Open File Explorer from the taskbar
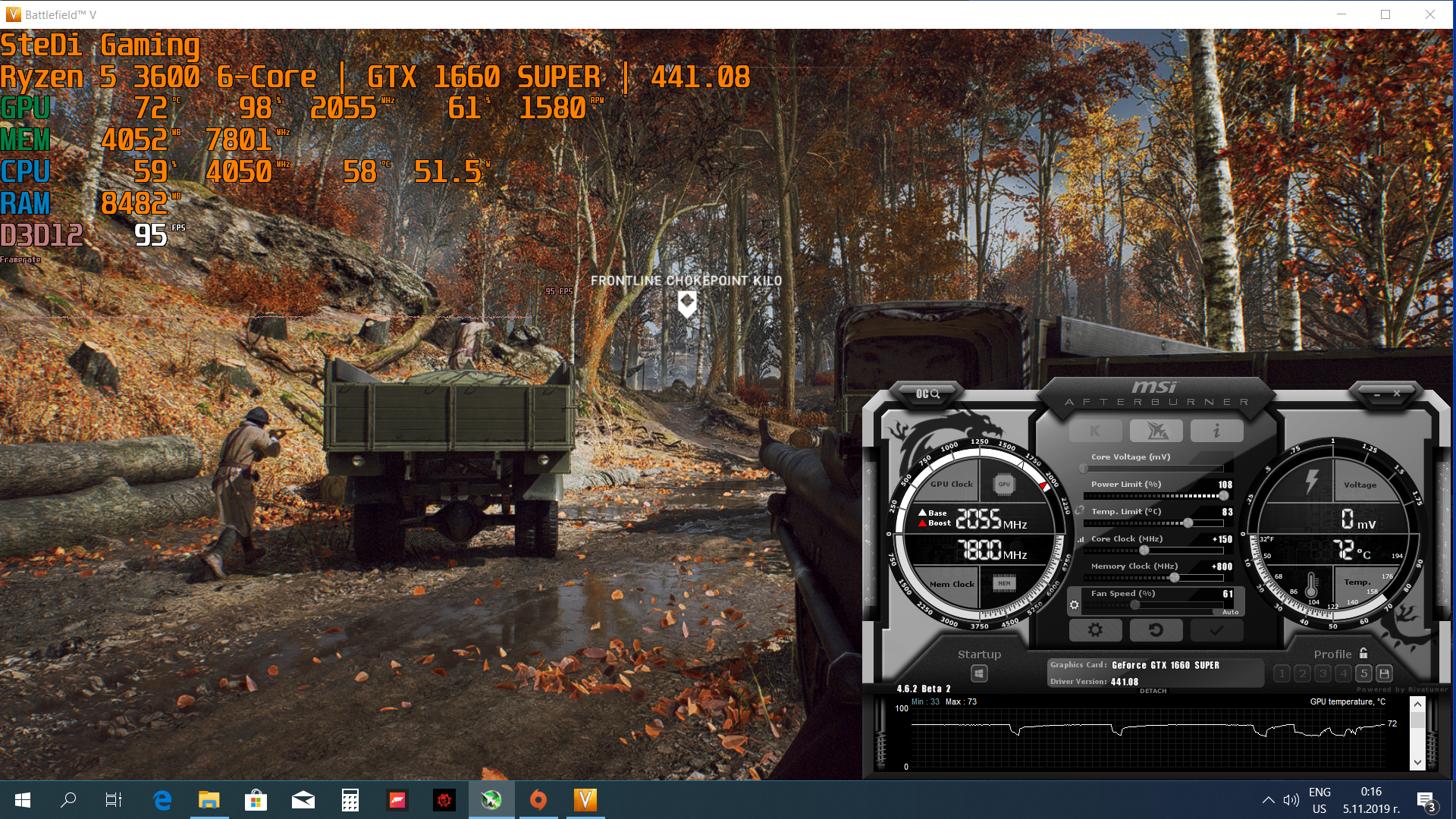 [209, 800]
